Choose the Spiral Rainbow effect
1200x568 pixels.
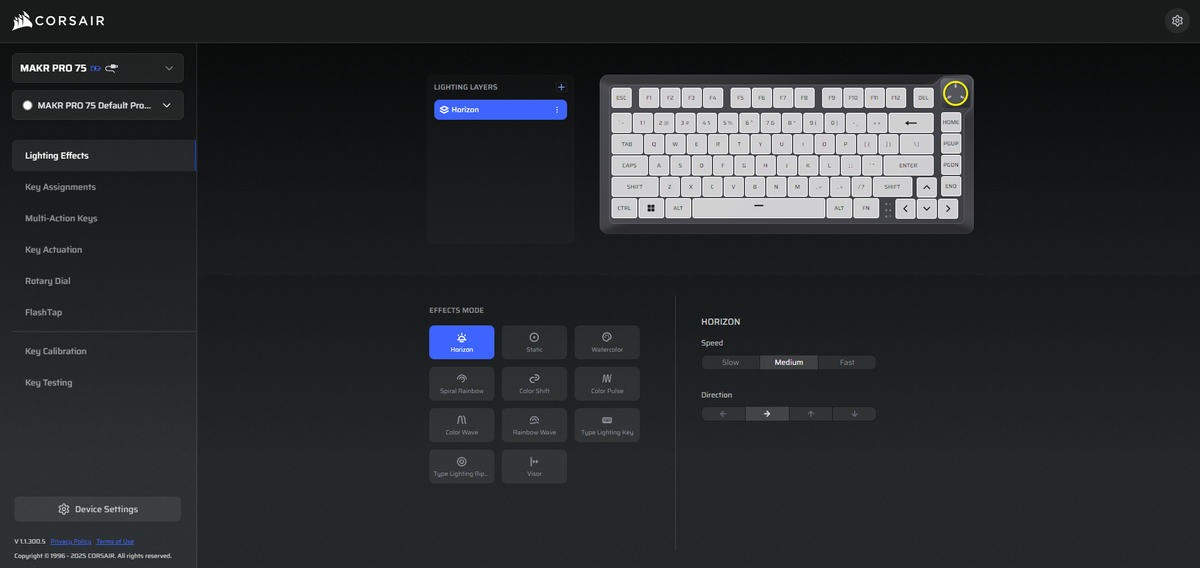(461, 383)
